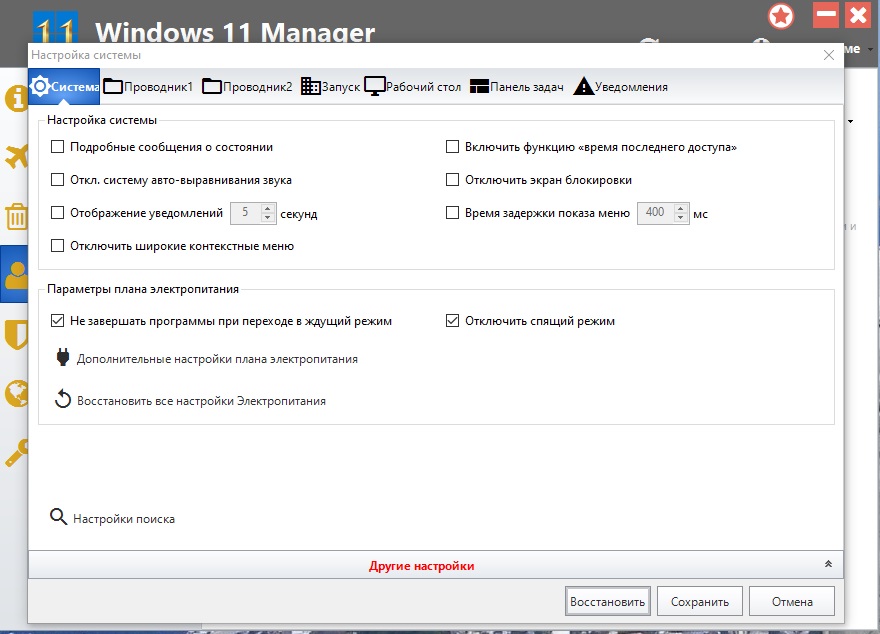Image resolution: width=880 pixels, height=634 pixels.
Task: Click the key icon in left sidebar
Action: [15, 452]
